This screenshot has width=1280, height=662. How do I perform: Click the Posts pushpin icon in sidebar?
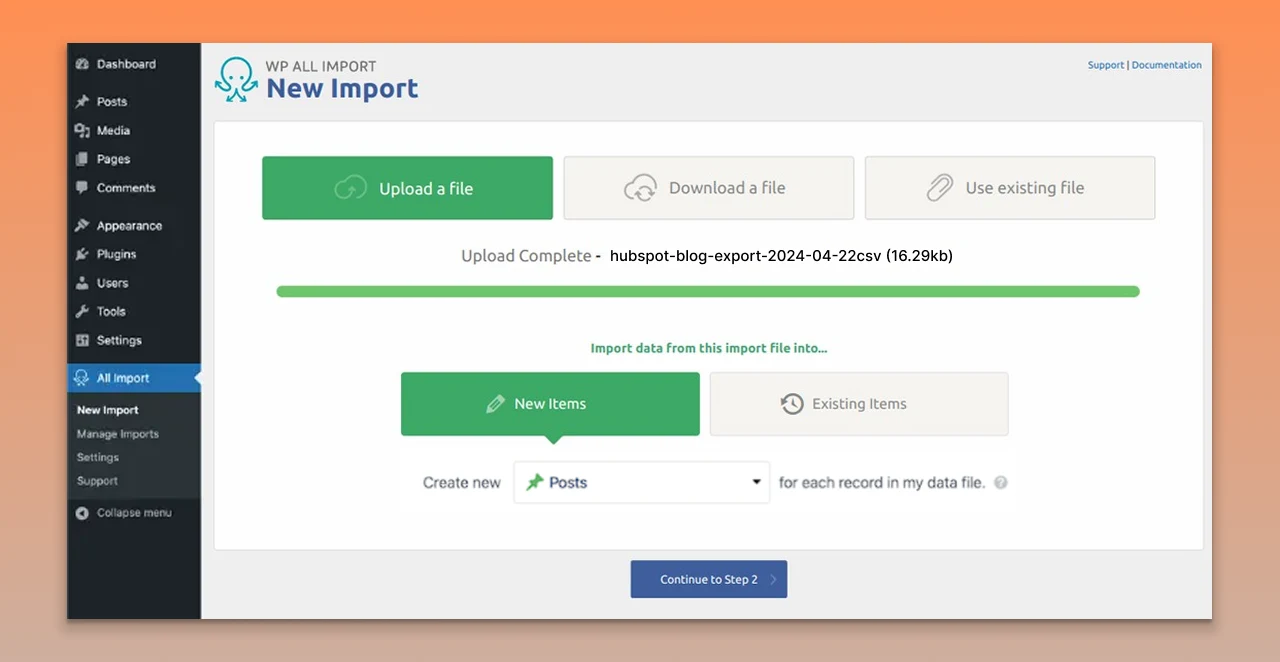[x=83, y=102]
